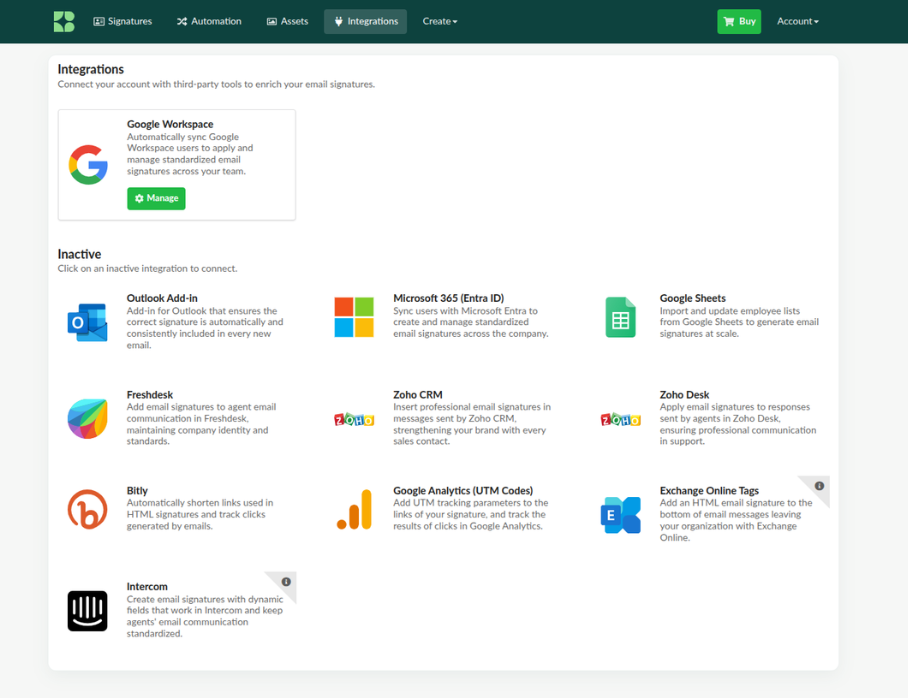Click the Google Workspace description paragraph
Image resolution: width=908 pixels, height=698 pixels.
point(190,154)
